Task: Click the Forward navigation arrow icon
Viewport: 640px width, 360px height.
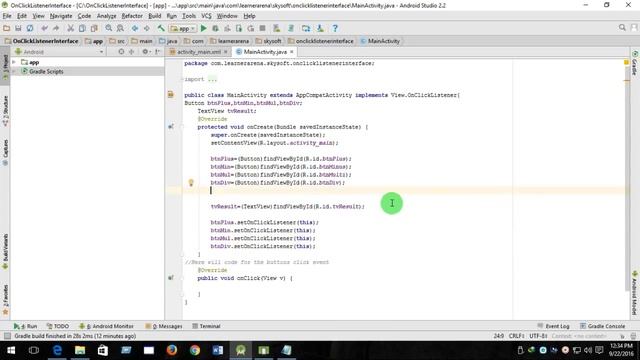Action: coord(146,28)
